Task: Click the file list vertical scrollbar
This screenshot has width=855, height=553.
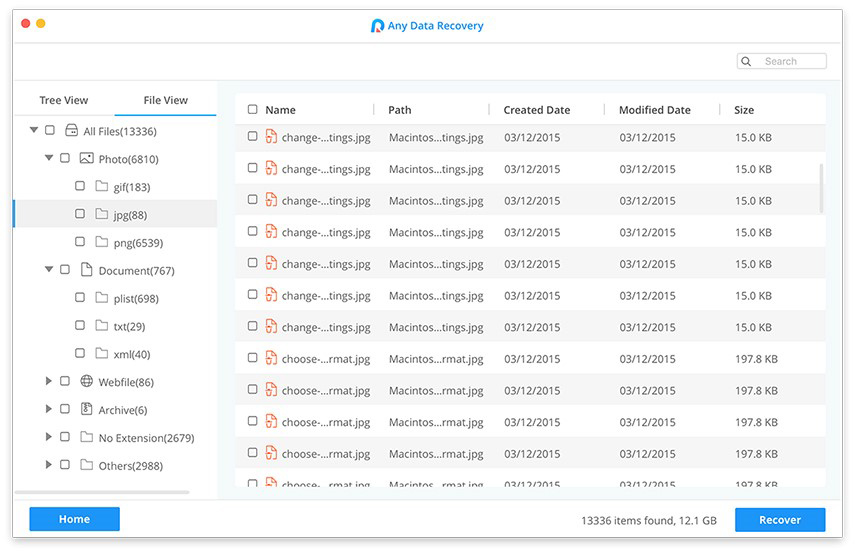Action: 821,188
